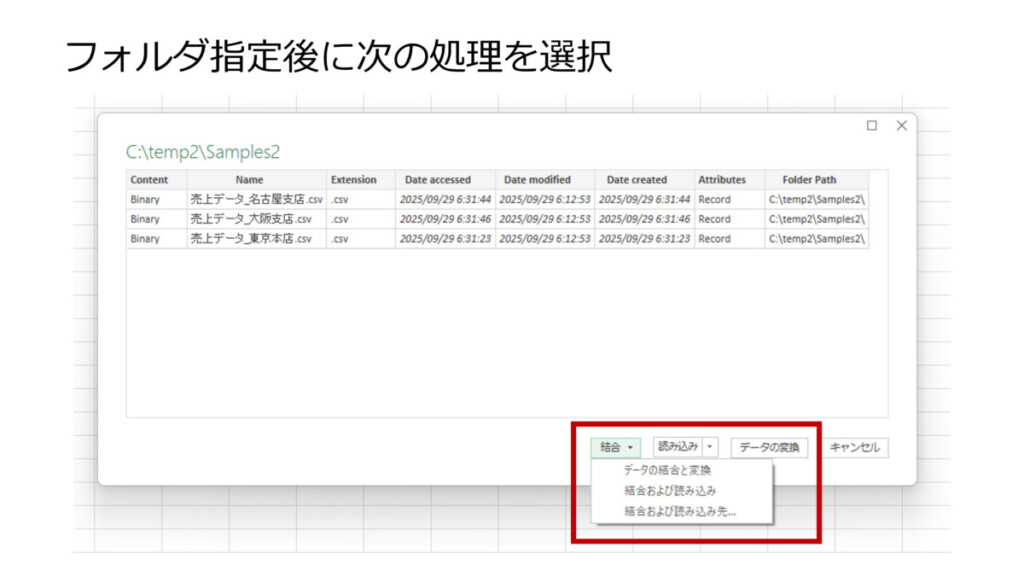Close the folder preview dialog

click(901, 125)
